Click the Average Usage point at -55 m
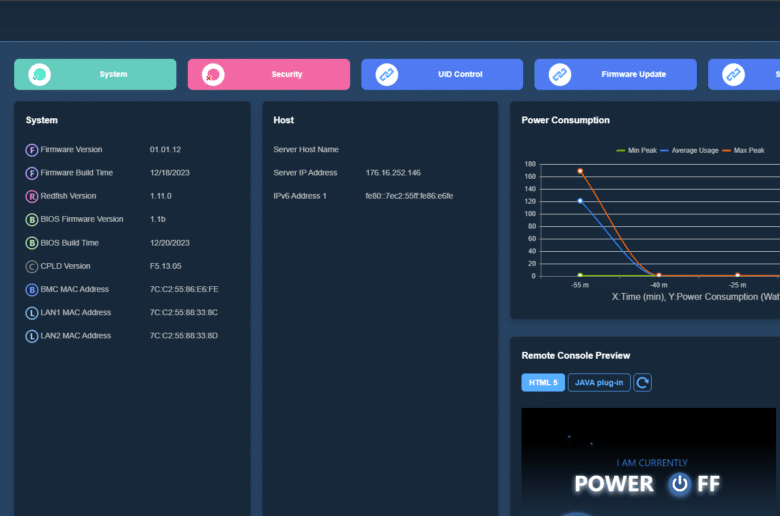Screen dimensions: 780x516 580,201
